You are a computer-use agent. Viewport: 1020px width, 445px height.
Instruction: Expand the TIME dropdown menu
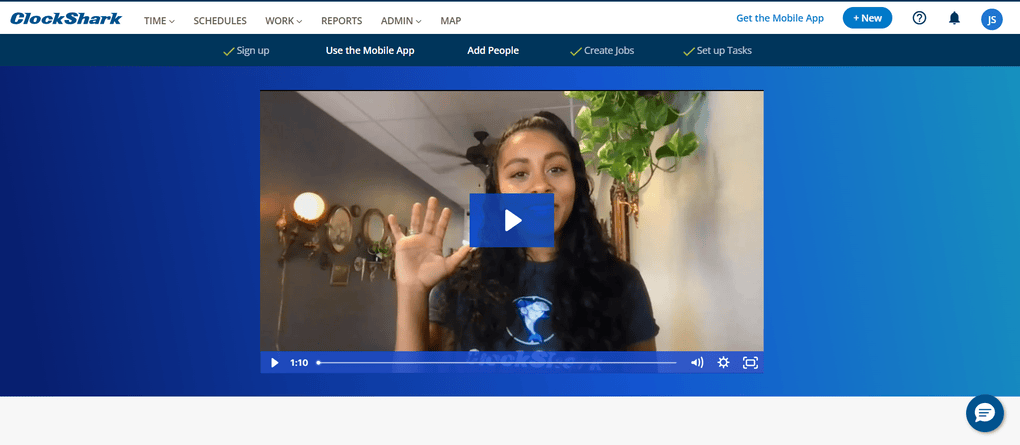click(159, 20)
